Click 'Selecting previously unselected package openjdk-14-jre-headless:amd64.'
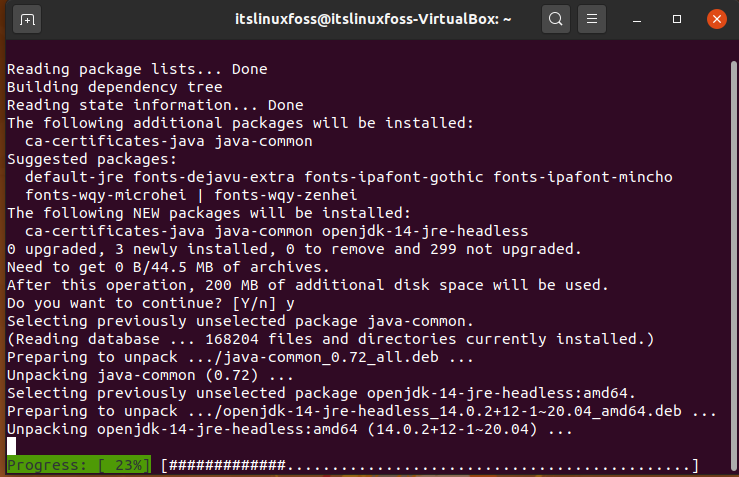The height and width of the screenshot is (477, 739). coord(321,394)
